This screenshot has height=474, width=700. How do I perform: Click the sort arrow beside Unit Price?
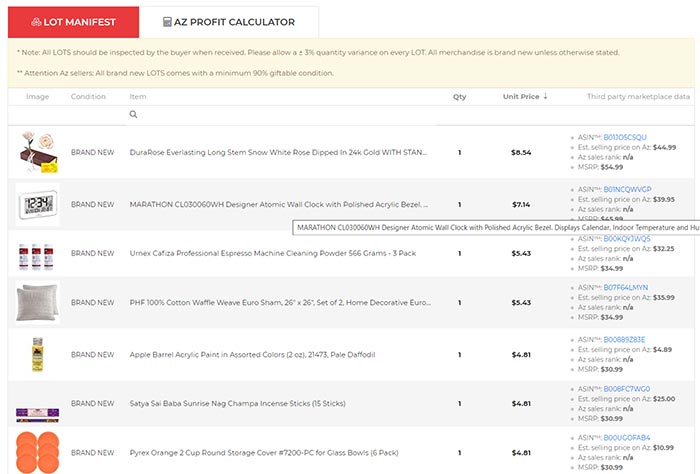click(x=545, y=96)
